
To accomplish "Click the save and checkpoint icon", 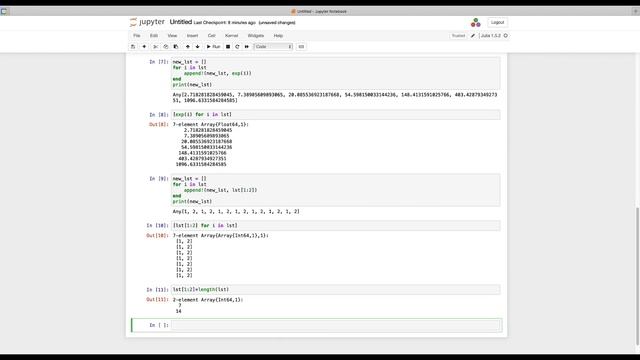I will [133, 47].
